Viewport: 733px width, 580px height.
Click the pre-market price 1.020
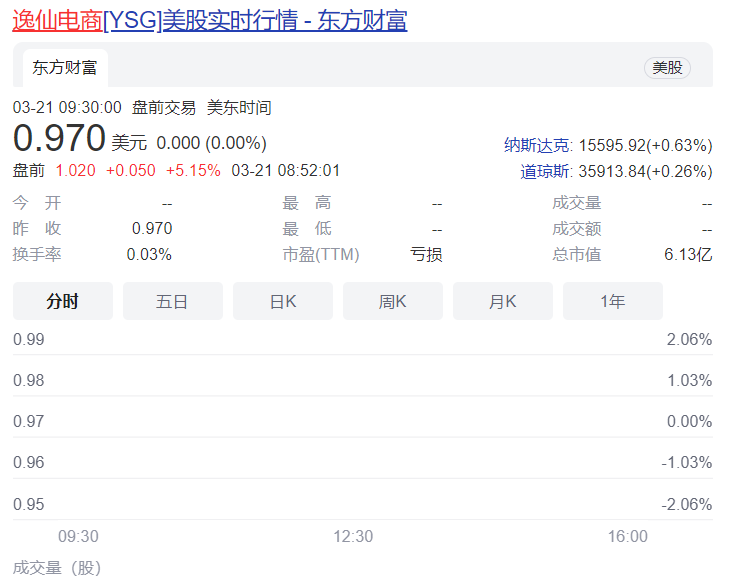(x=75, y=170)
